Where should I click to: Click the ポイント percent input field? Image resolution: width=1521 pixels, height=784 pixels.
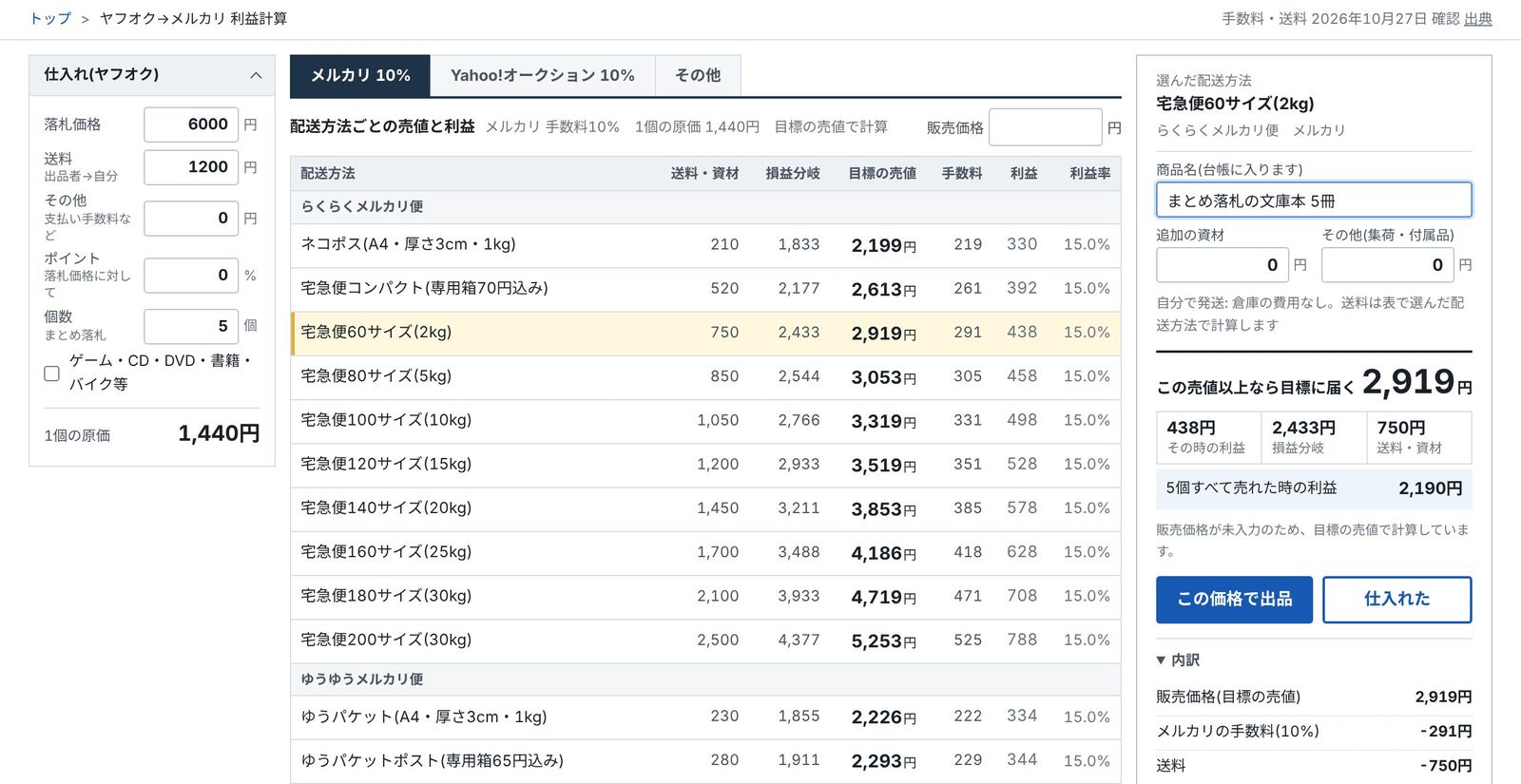[x=191, y=276]
